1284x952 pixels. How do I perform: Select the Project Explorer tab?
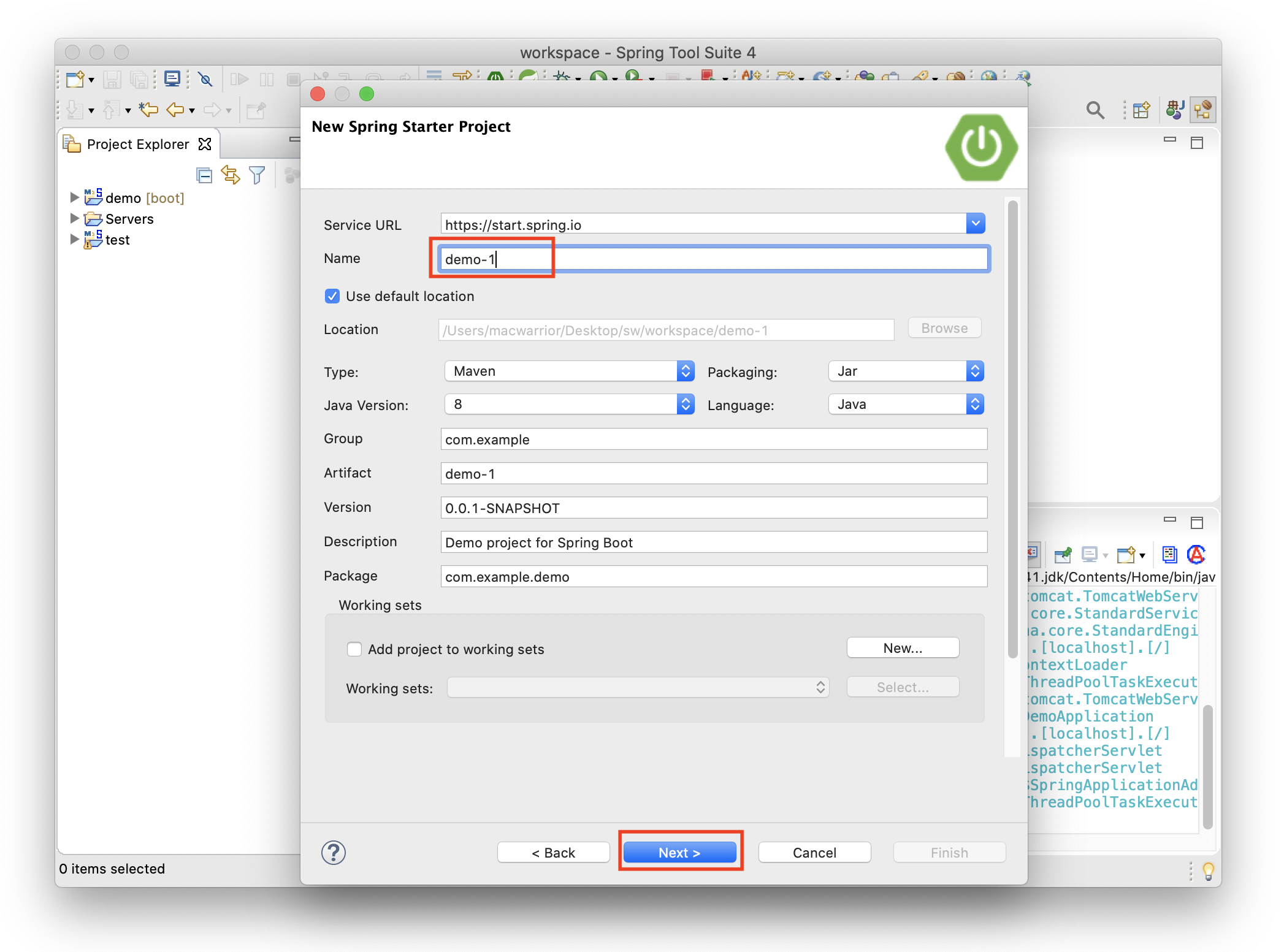(x=137, y=144)
